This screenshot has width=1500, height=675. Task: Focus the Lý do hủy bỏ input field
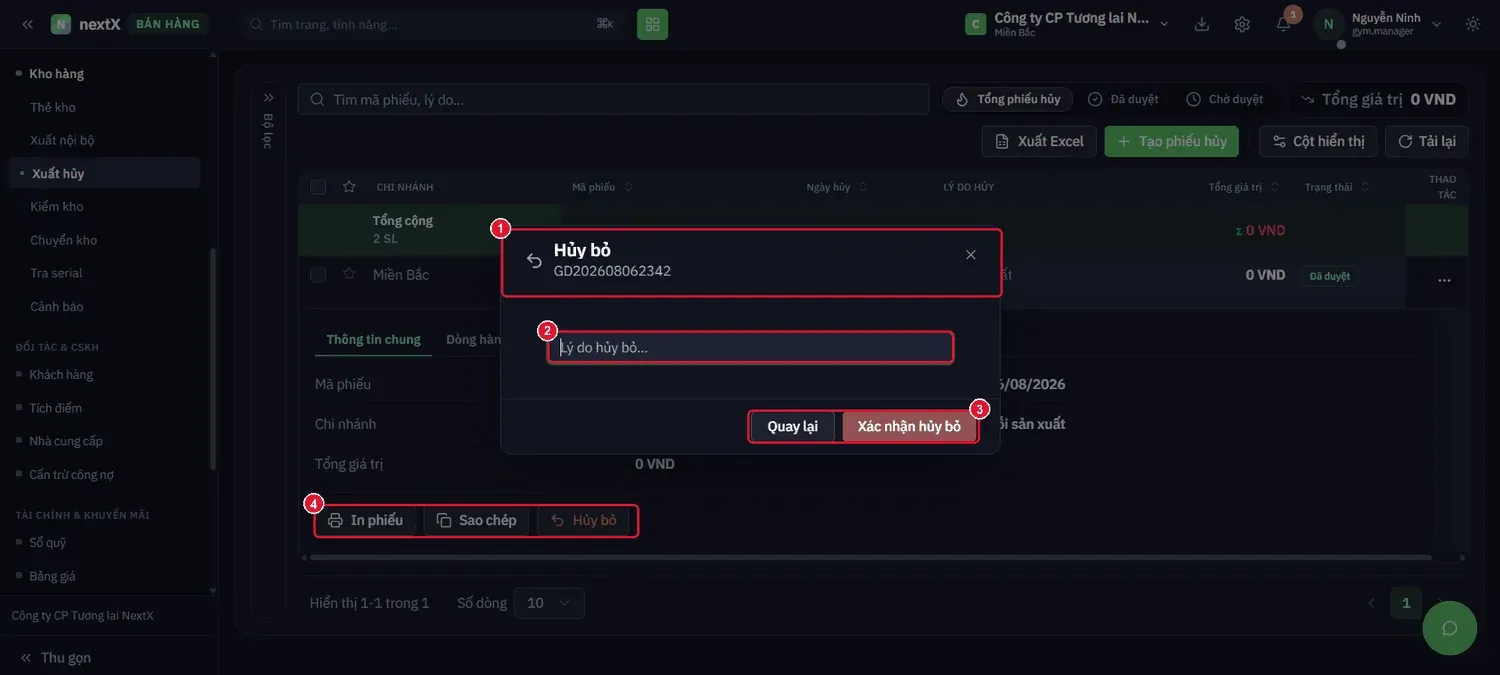point(751,348)
